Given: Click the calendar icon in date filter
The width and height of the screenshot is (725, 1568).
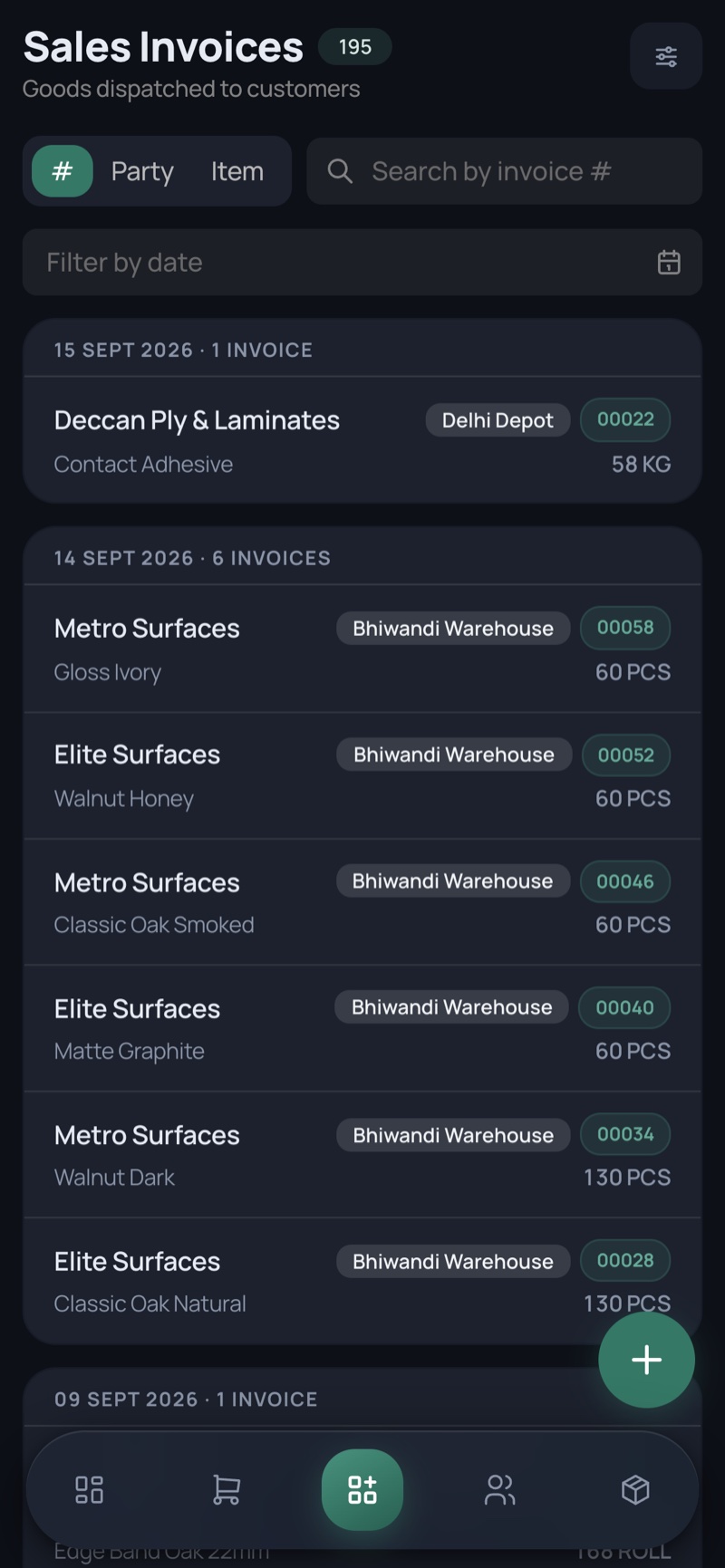Looking at the screenshot, I should pos(669,263).
